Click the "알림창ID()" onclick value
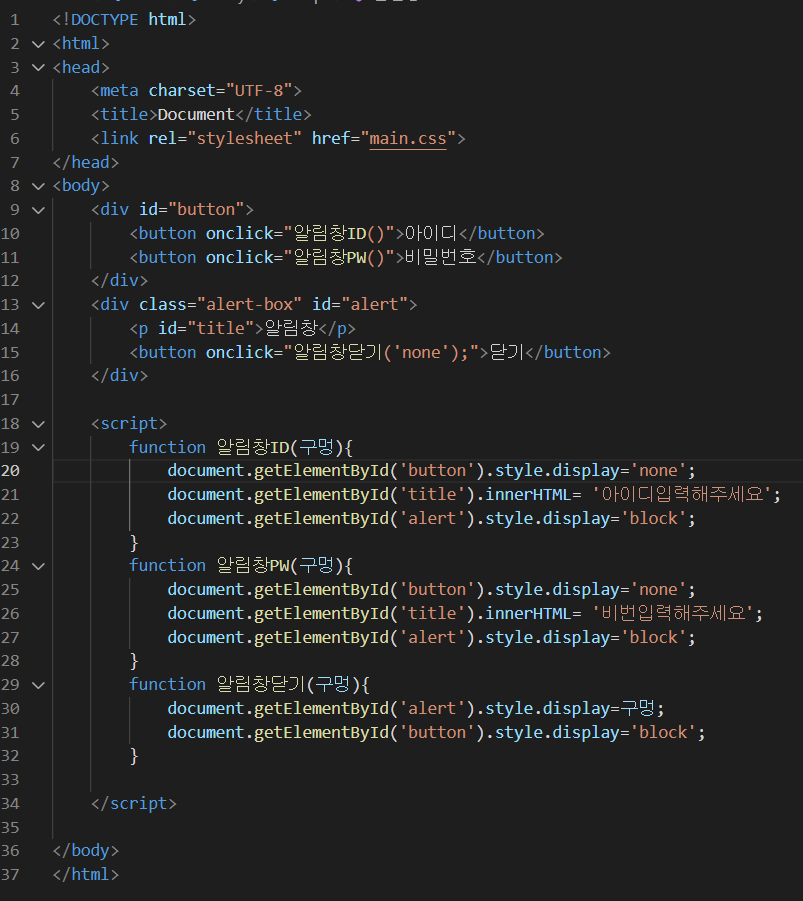The height and width of the screenshot is (901, 803). click(x=339, y=233)
